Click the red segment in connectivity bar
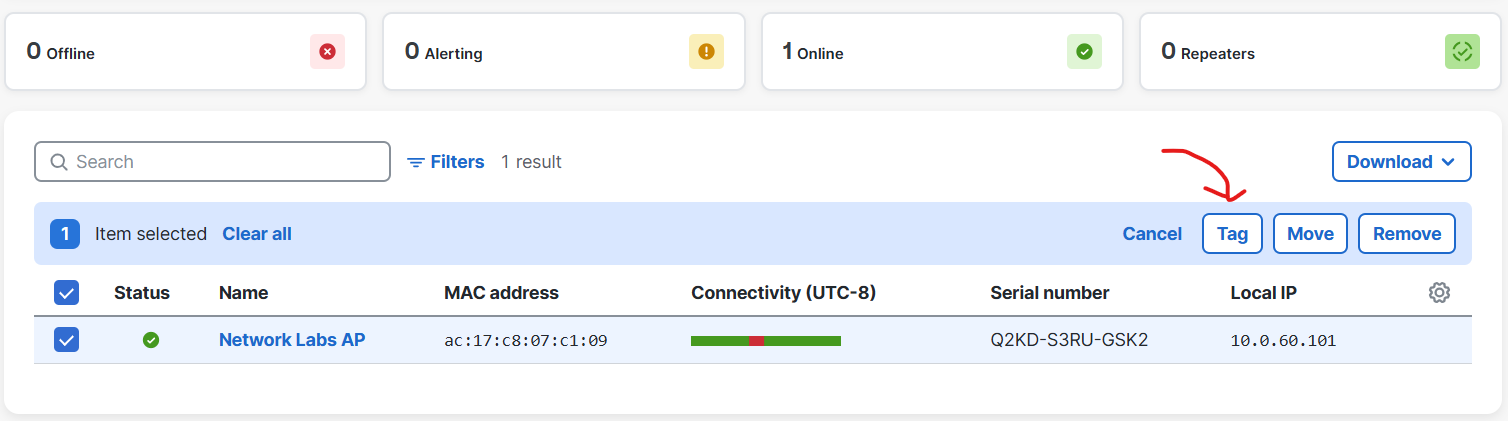1508x421 pixels. point(756,341)
